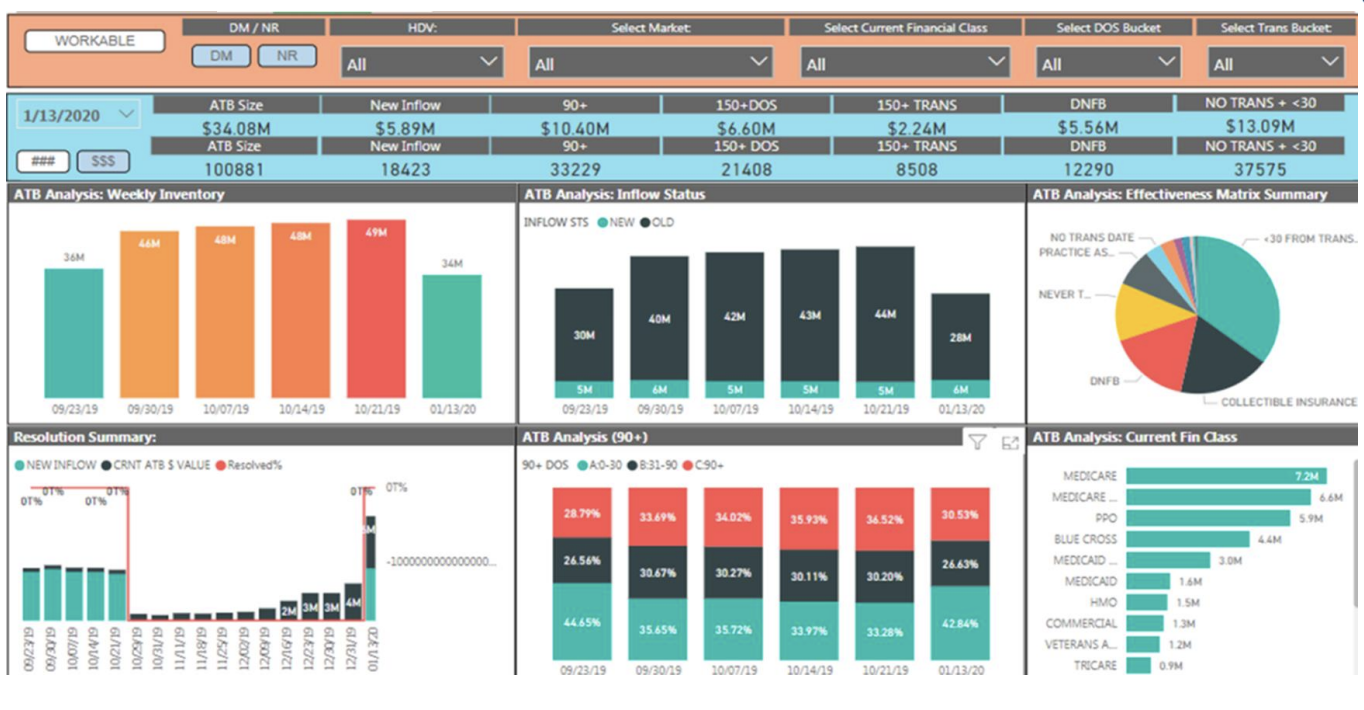Image resolution: width=1364 pixels, height=710 pixels.
Task: Click the filter funnel icon on ATB Analysis (90+)
Action: click(x=978, y=443)
